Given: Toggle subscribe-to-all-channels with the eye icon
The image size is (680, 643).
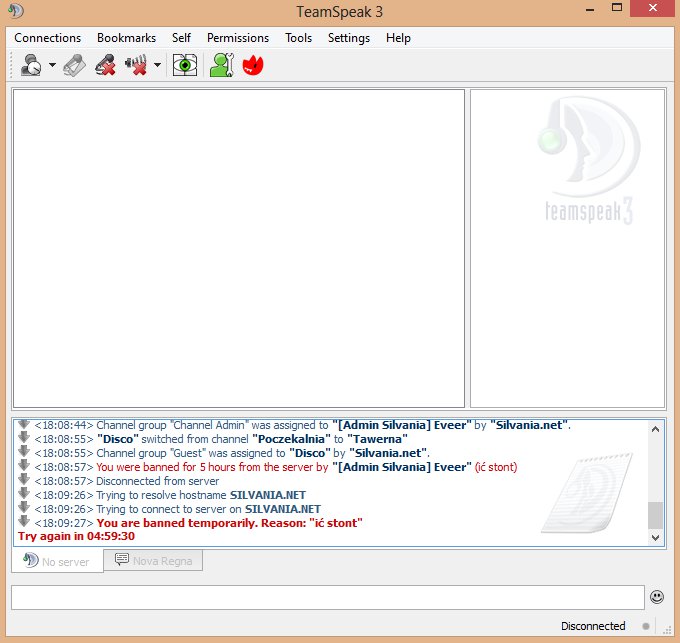Looking at the screenshot, I should tap(185, 65).
